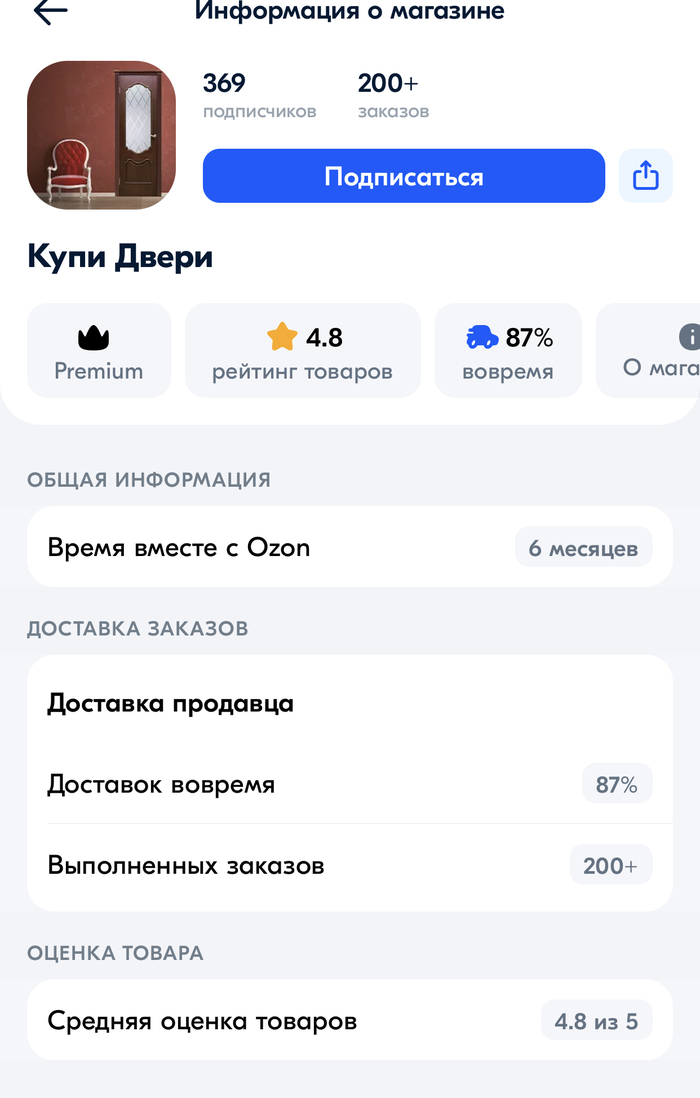Image resolution: width=700 pixels, height=1098 pixels.
Task: Select the Premium membership chip
Action: pos(98,350)
